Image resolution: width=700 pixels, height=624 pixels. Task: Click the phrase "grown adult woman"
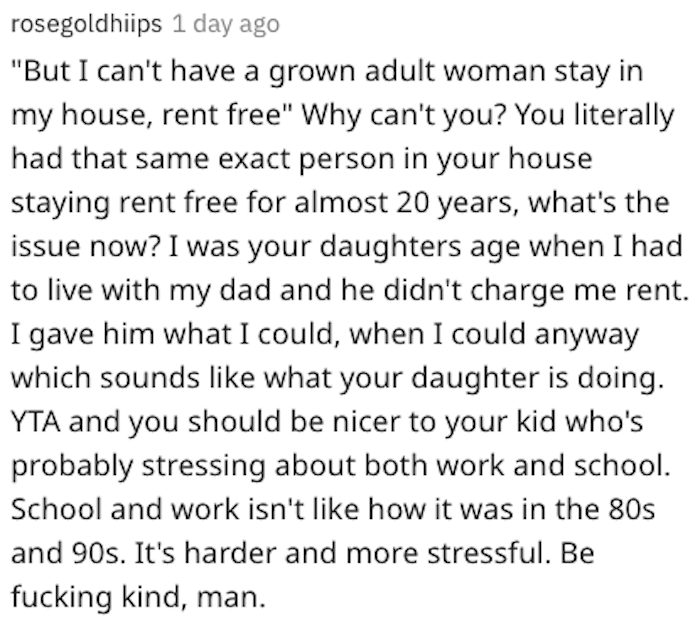[x=351, y=72]
